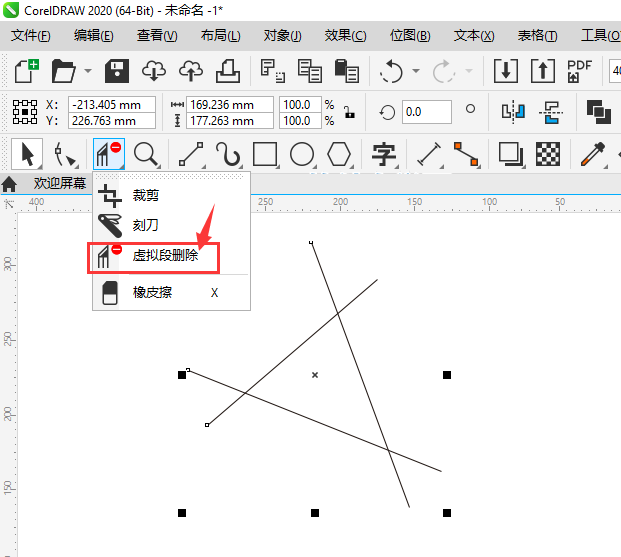Edit the object height field 177.263 mm
The height and width of the screenshot is (557, 621).
[x=230, y=120]
